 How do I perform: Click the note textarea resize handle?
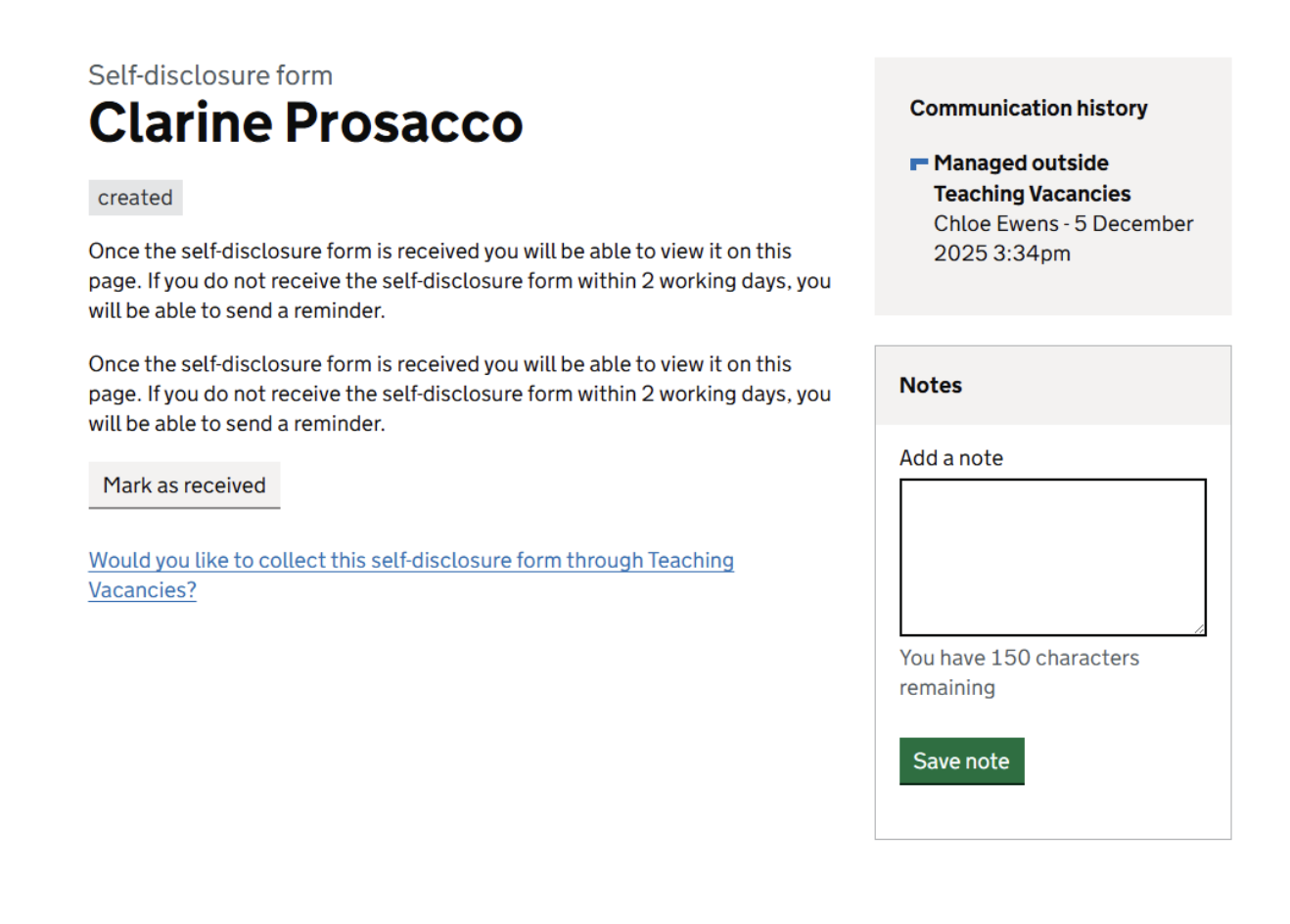click(x=1199, y=629)
